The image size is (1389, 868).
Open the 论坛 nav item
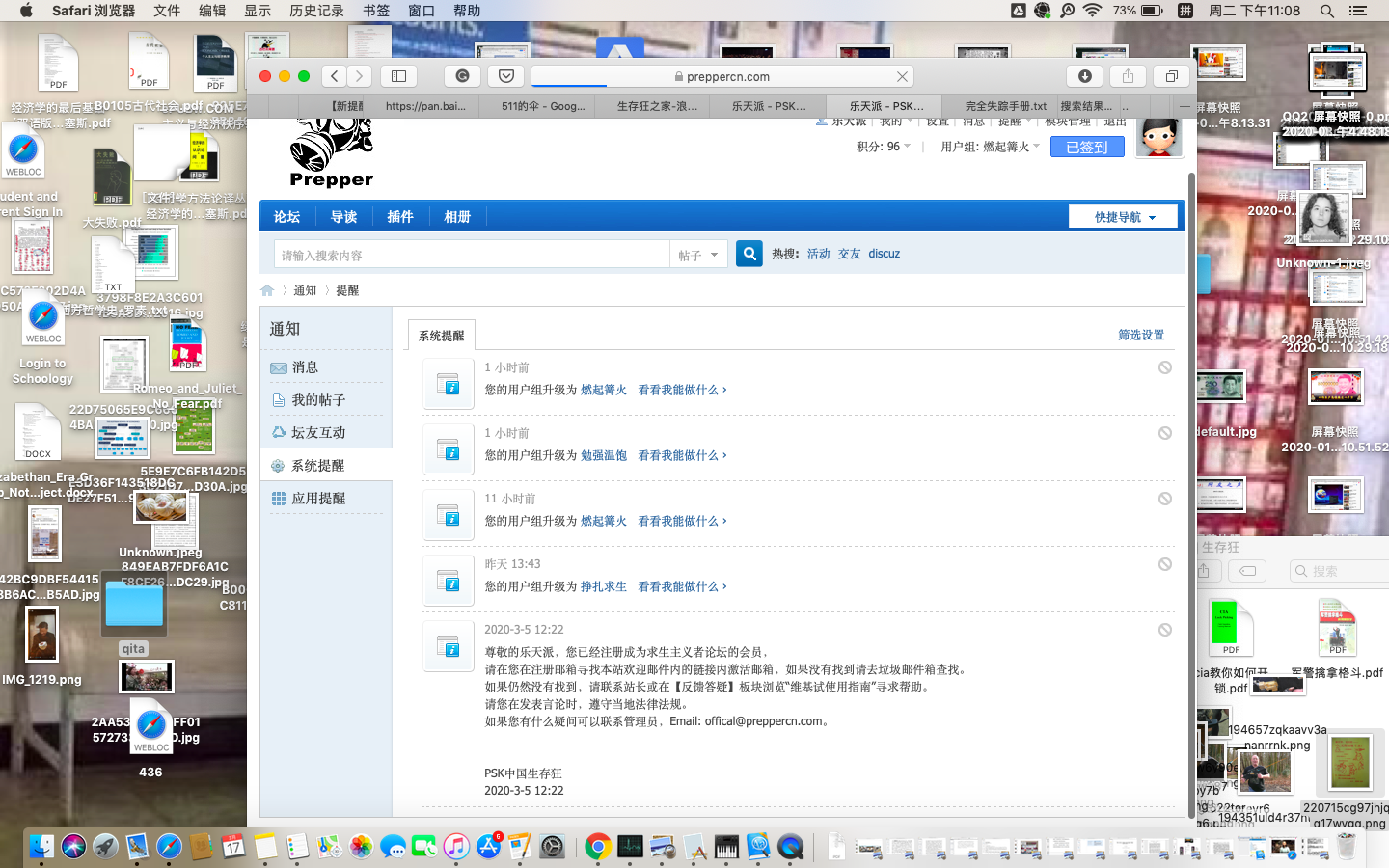tap(286, 217)
